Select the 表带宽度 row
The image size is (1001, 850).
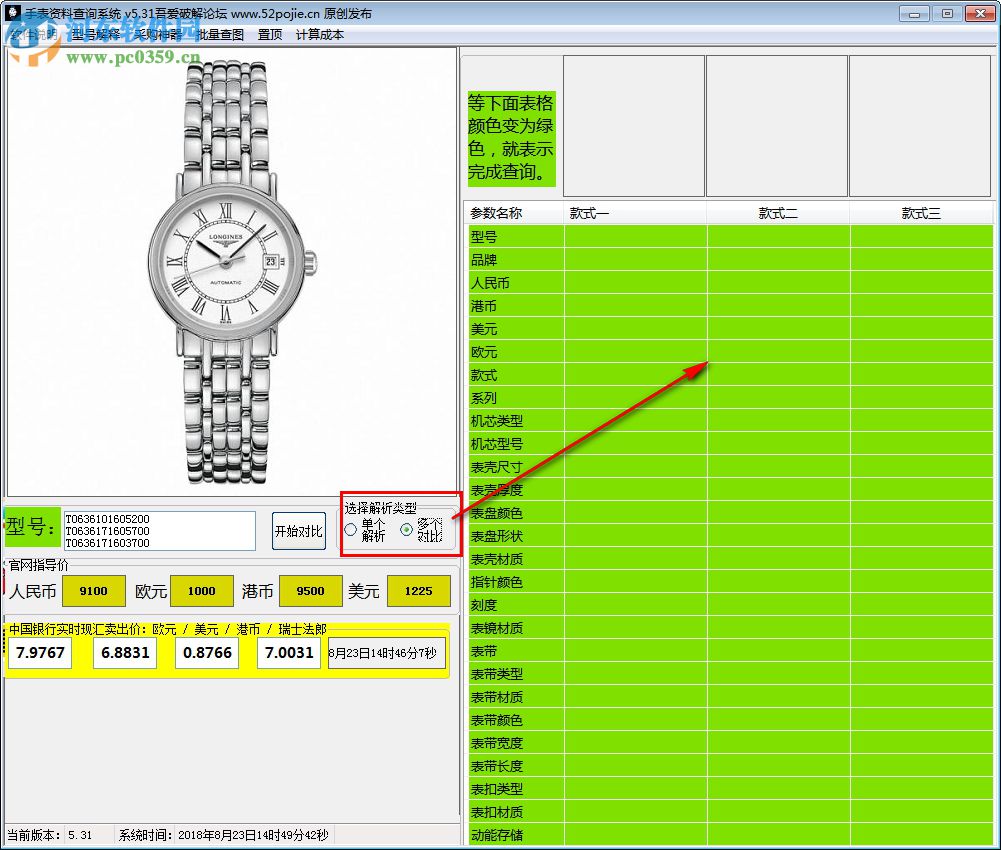(x=731, y=743)
